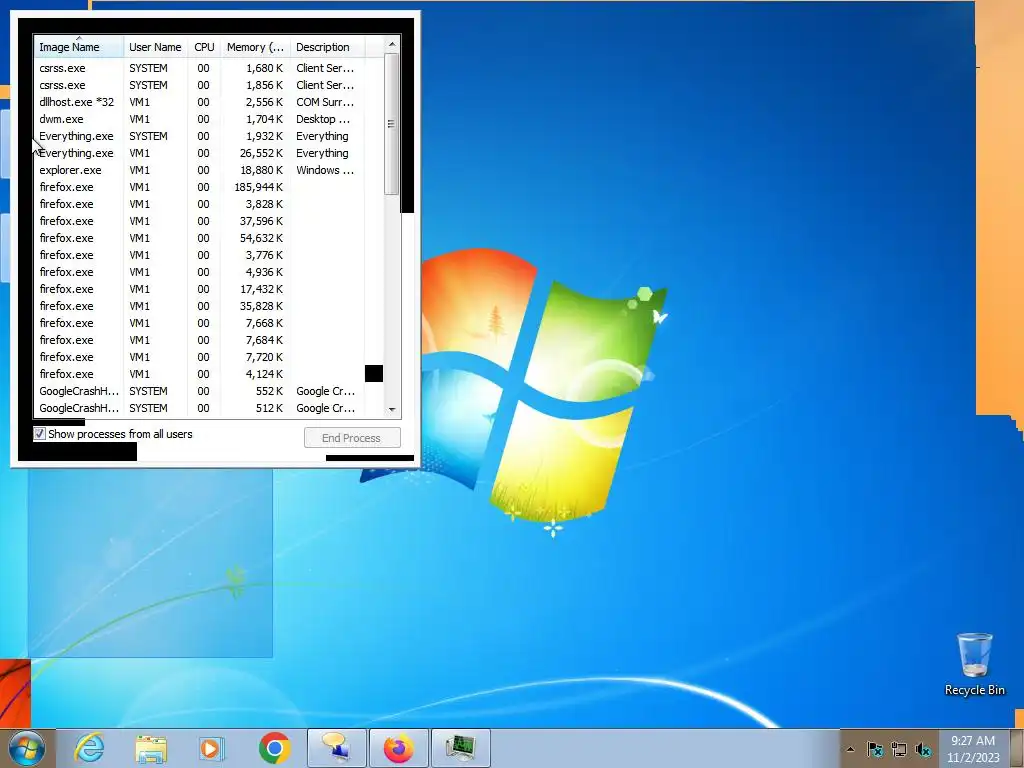Select the dllhost.exe *32 process
Screen dimensions: 1024x768
199,102
